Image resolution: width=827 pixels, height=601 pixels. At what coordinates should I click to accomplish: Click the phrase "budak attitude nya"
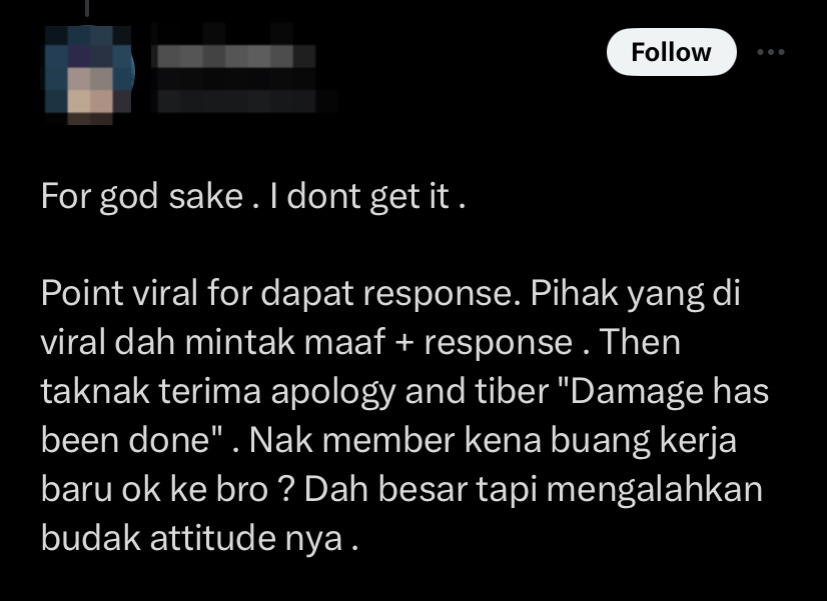(192, 539)
